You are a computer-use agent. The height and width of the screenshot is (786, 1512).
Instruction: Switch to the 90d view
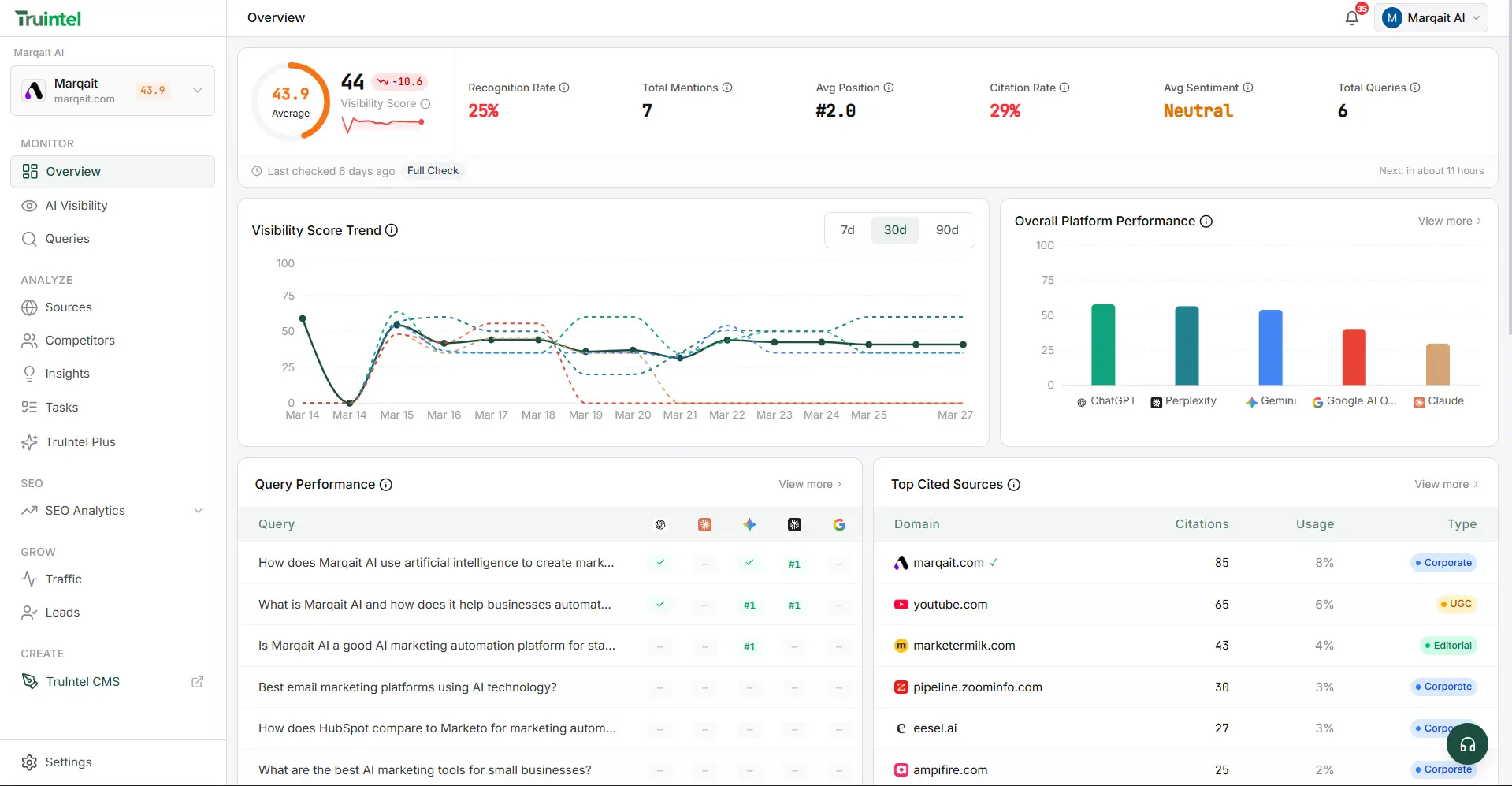click(x=946, y=229)
